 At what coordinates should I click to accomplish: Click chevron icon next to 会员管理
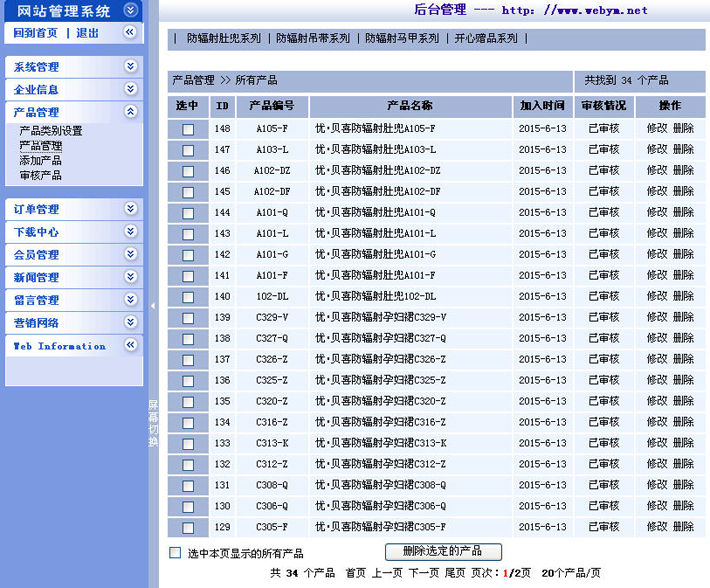coord(130,254)
